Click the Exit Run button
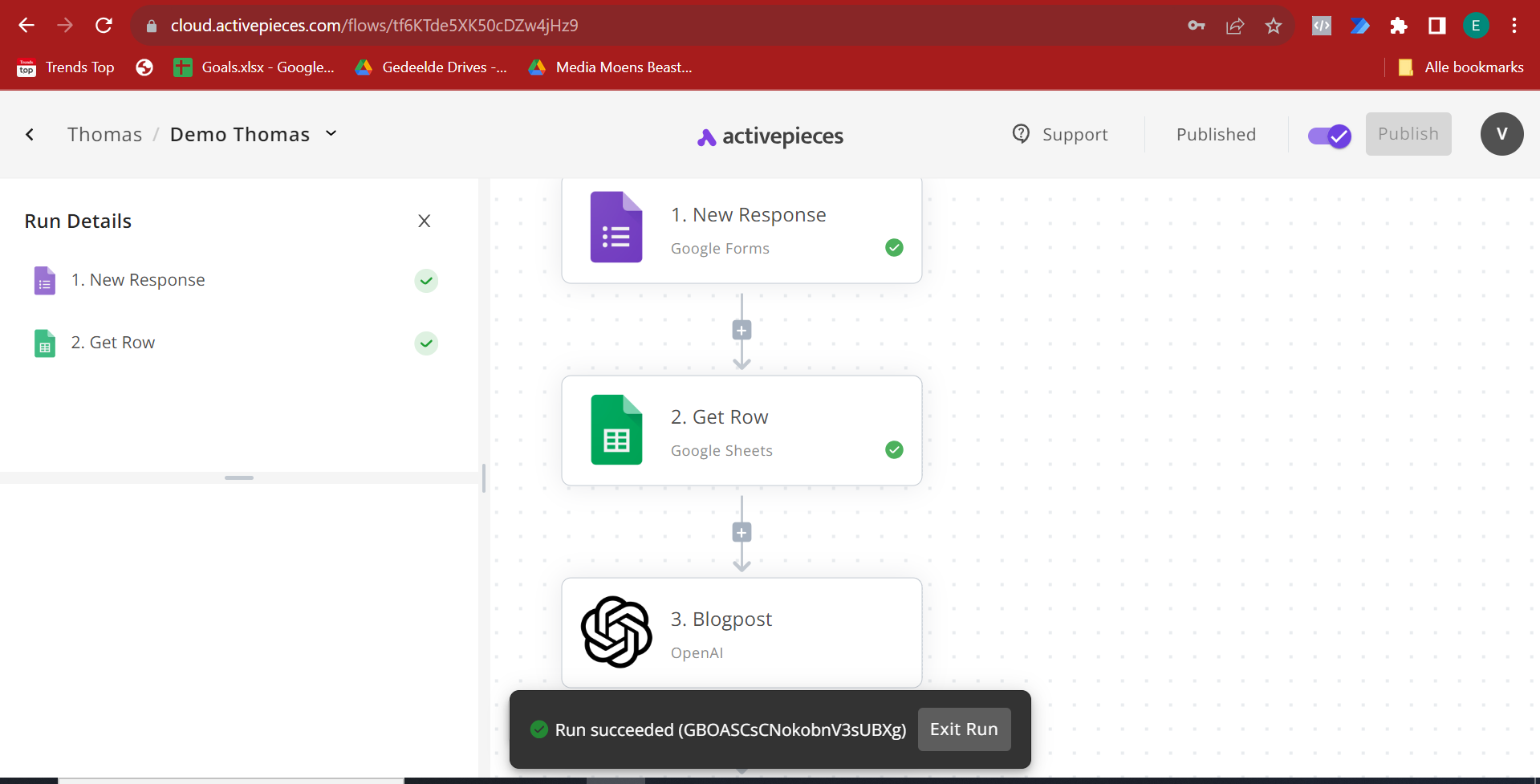The width and height of the screenshot is (1540, 784). tap(963, 729)
